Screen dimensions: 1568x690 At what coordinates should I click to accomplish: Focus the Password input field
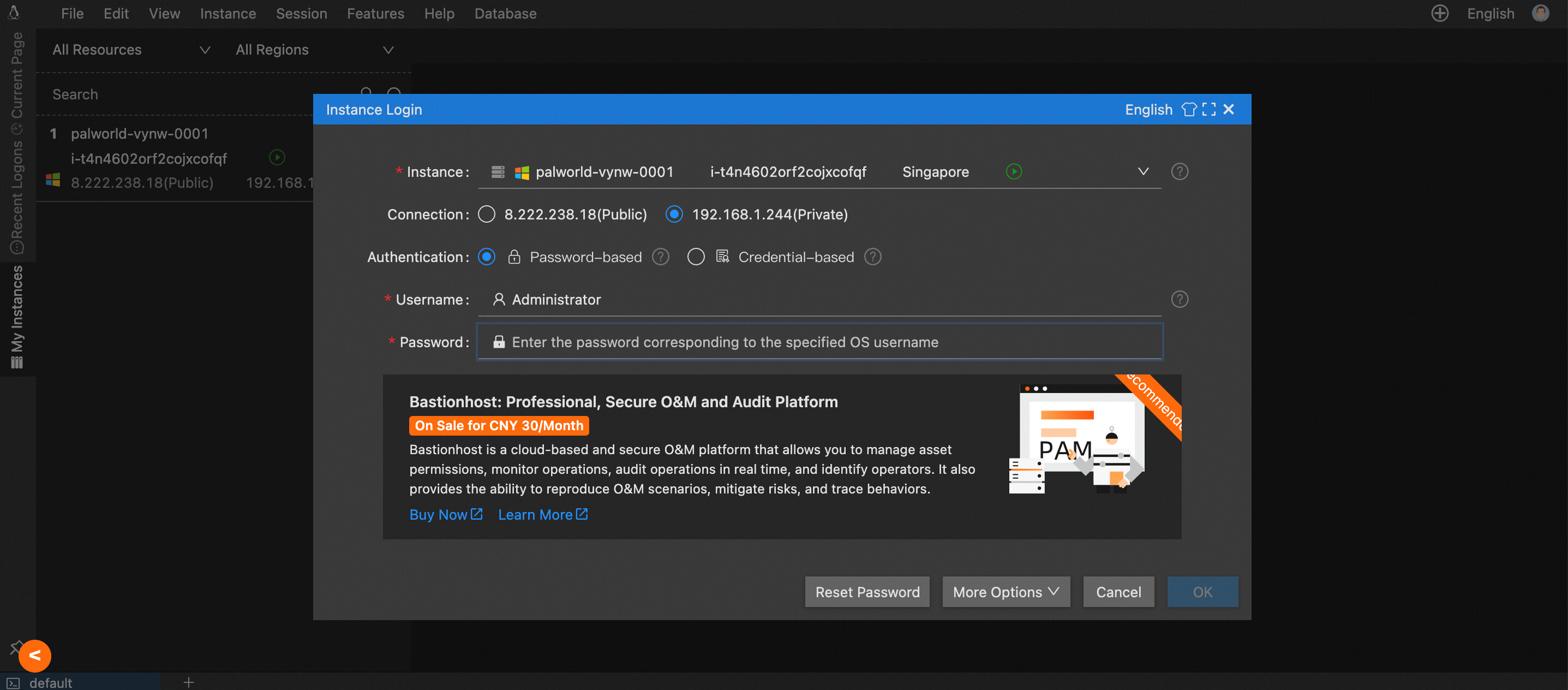pos(819,342)
